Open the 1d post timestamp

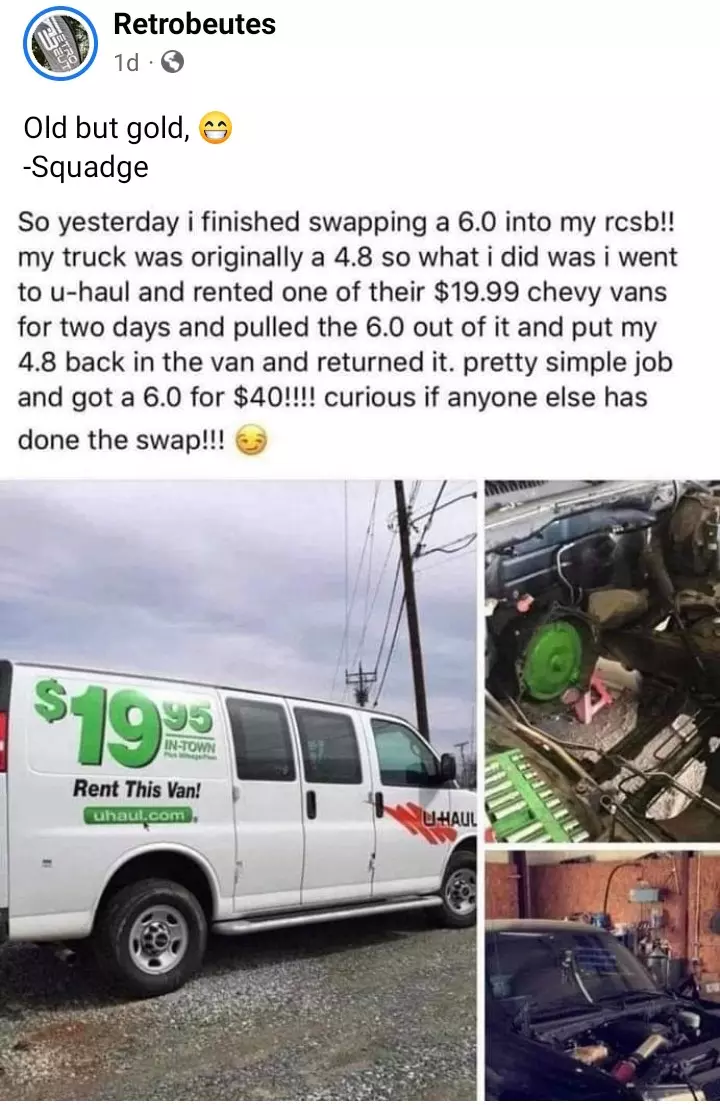127,63
